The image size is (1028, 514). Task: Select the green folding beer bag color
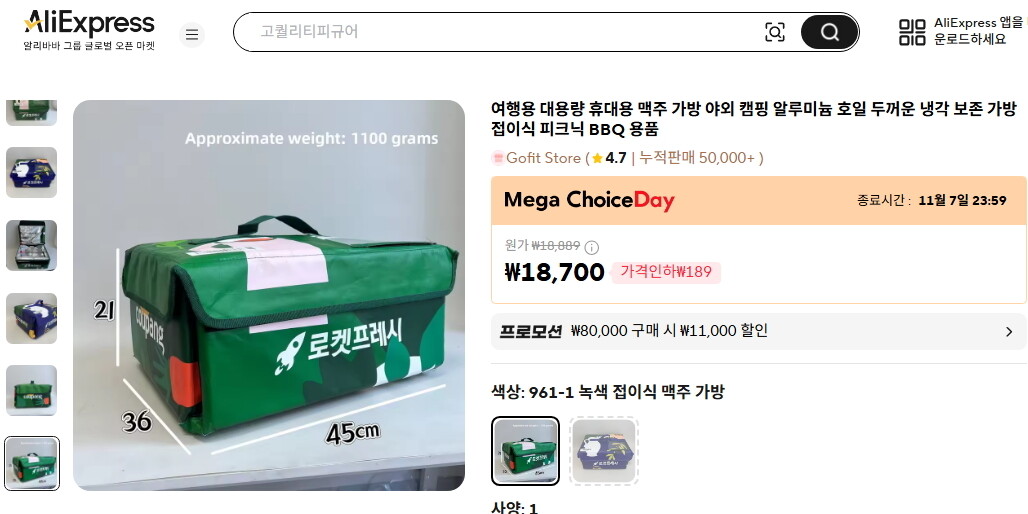(525, 451)
